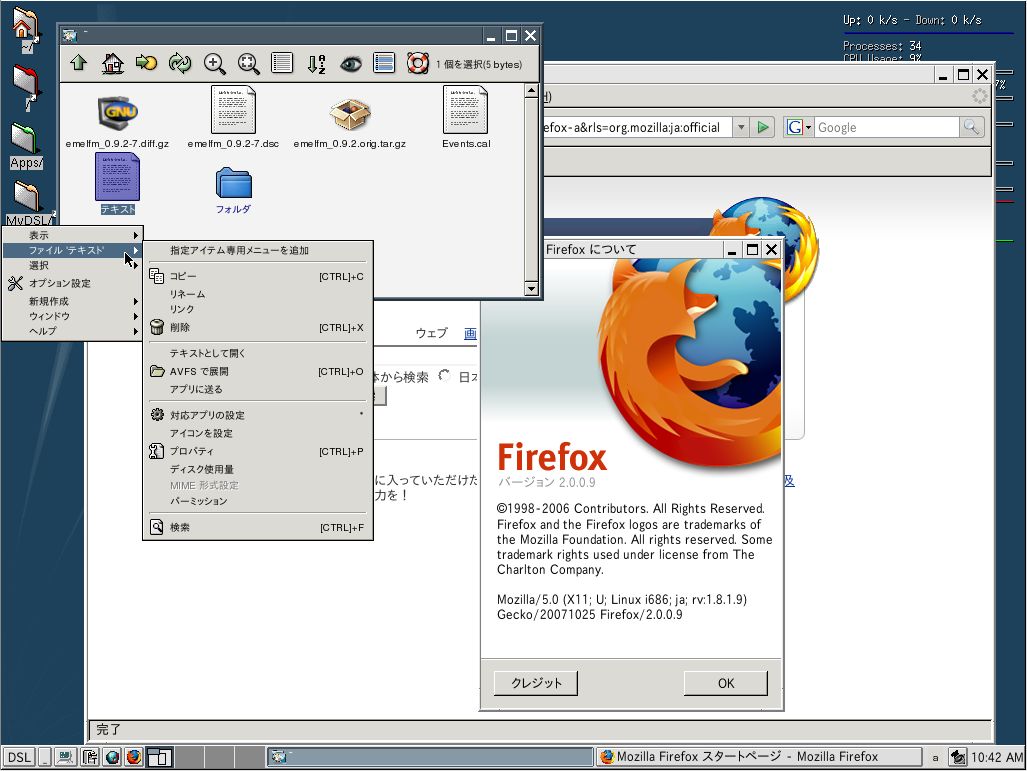
Task: Click the Google search input field
Action: pyautogui.click(x=887, y=127)
